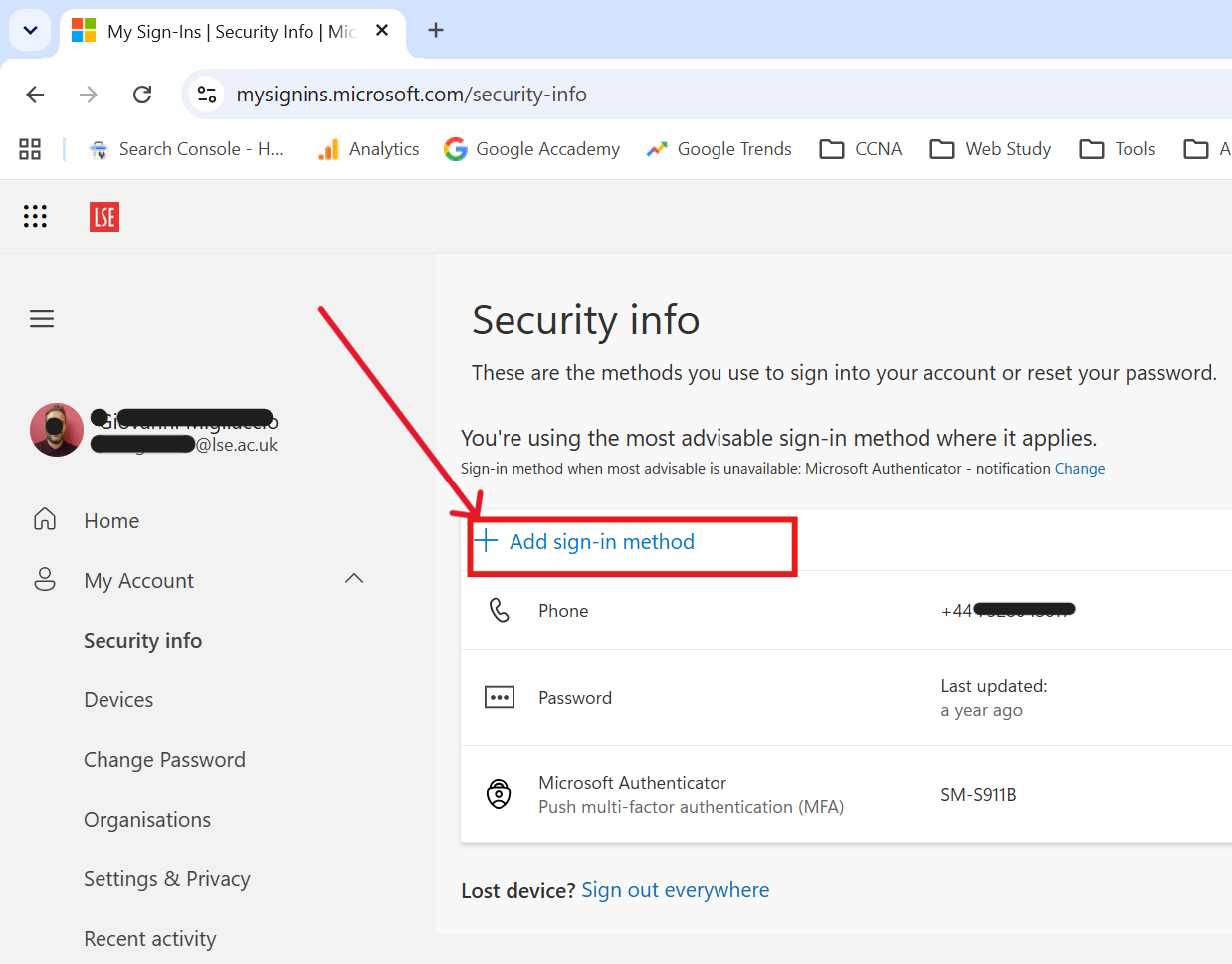This screenshot has width=1232, height=964.
Task: Click the Microsoft logo favicon on the tab
Action: click(x=84, y=31)
